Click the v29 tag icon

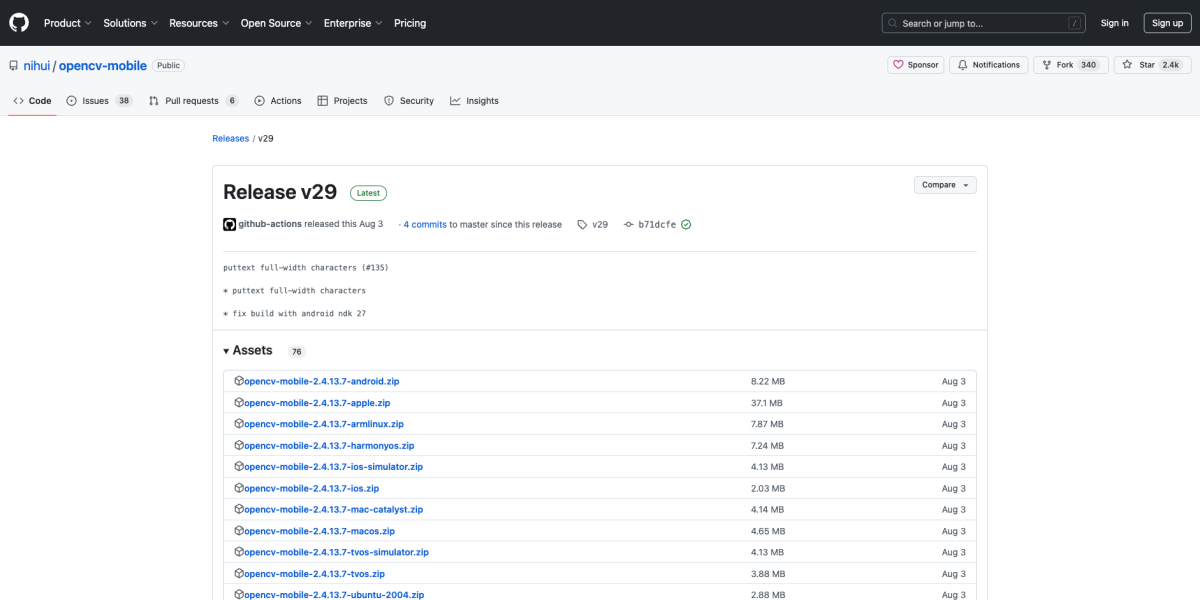582,225
